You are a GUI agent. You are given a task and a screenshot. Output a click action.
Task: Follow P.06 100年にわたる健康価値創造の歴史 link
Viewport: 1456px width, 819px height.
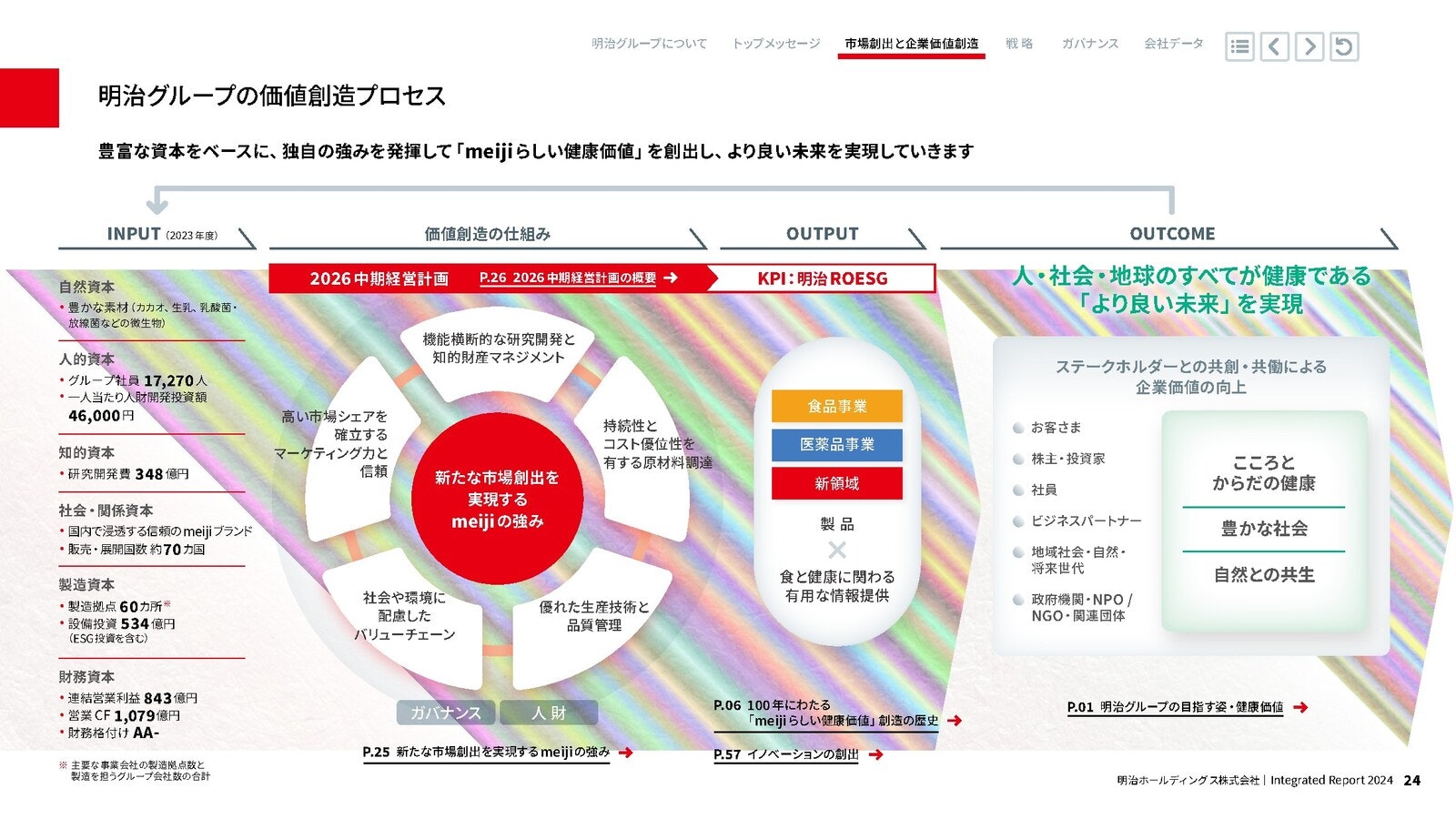point(826,713)
